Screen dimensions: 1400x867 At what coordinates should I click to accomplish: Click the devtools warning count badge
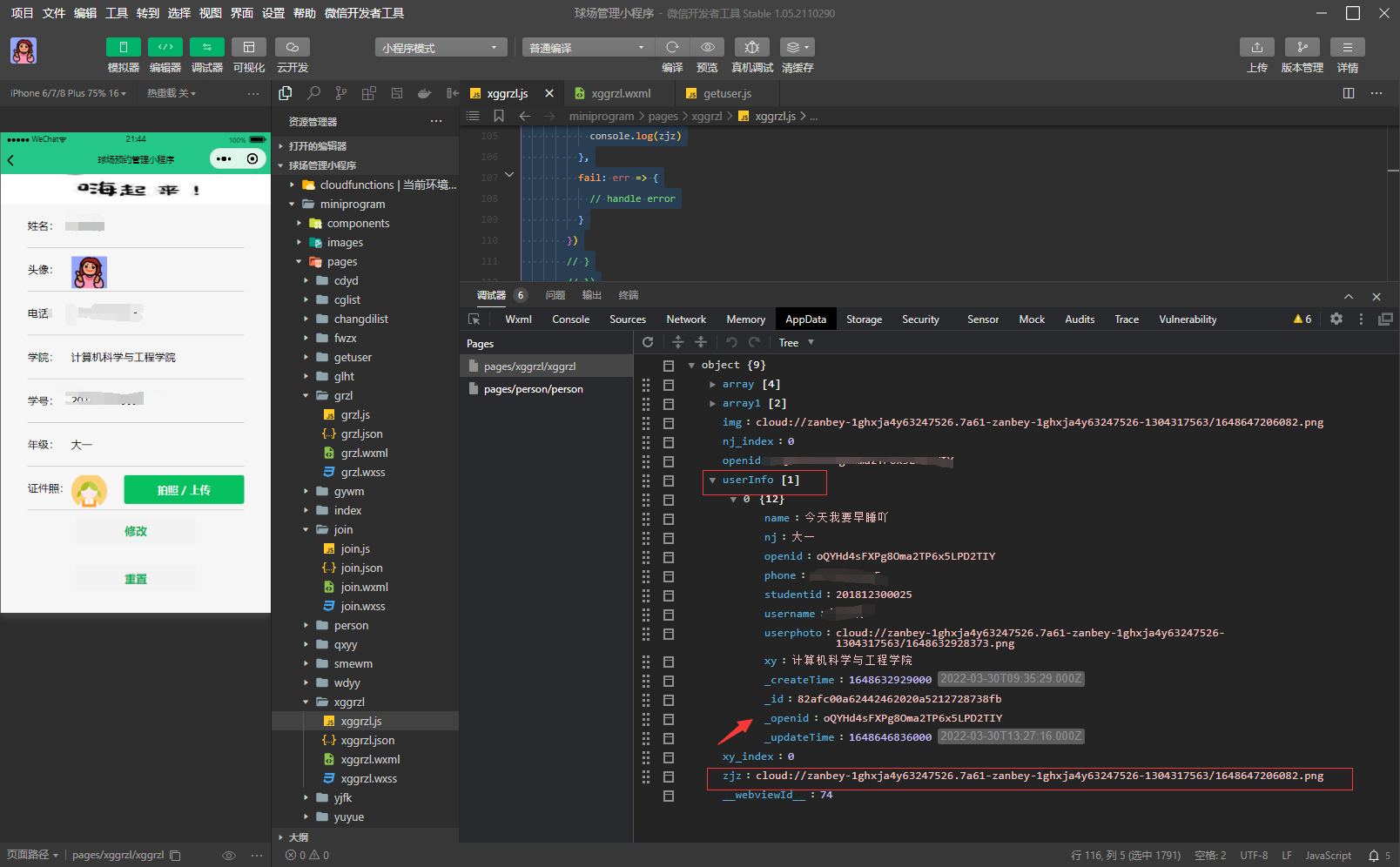pyautogui.click(x=1303, y=319)
